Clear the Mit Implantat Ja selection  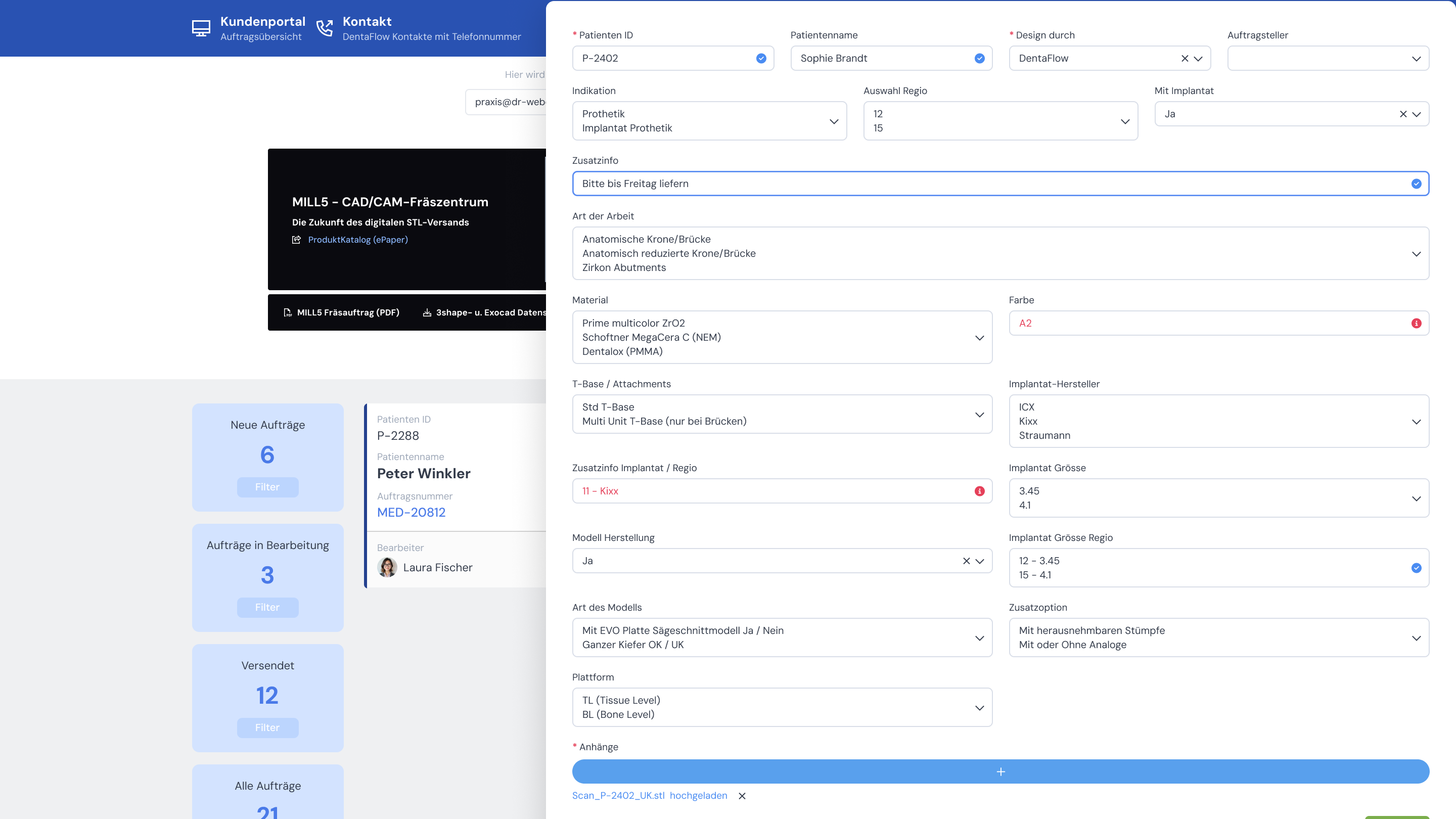[1402, 114]
